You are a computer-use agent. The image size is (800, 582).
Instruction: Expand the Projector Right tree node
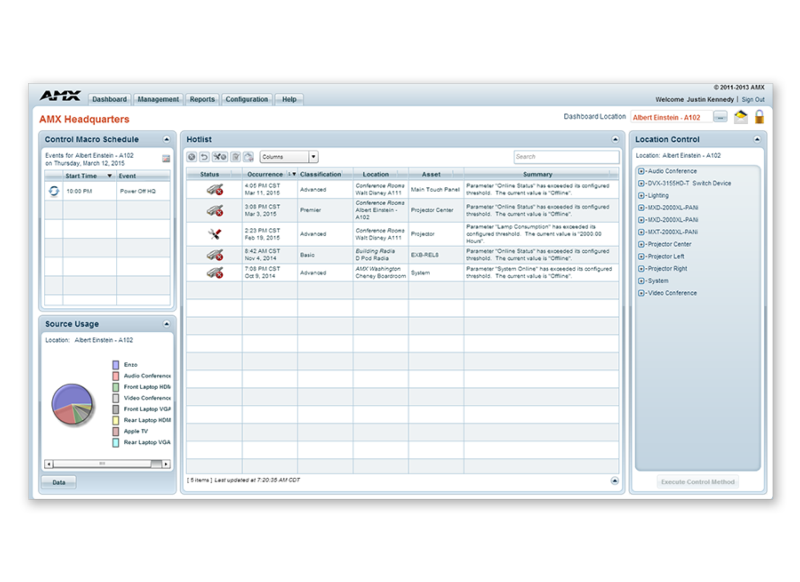point(641,269)
